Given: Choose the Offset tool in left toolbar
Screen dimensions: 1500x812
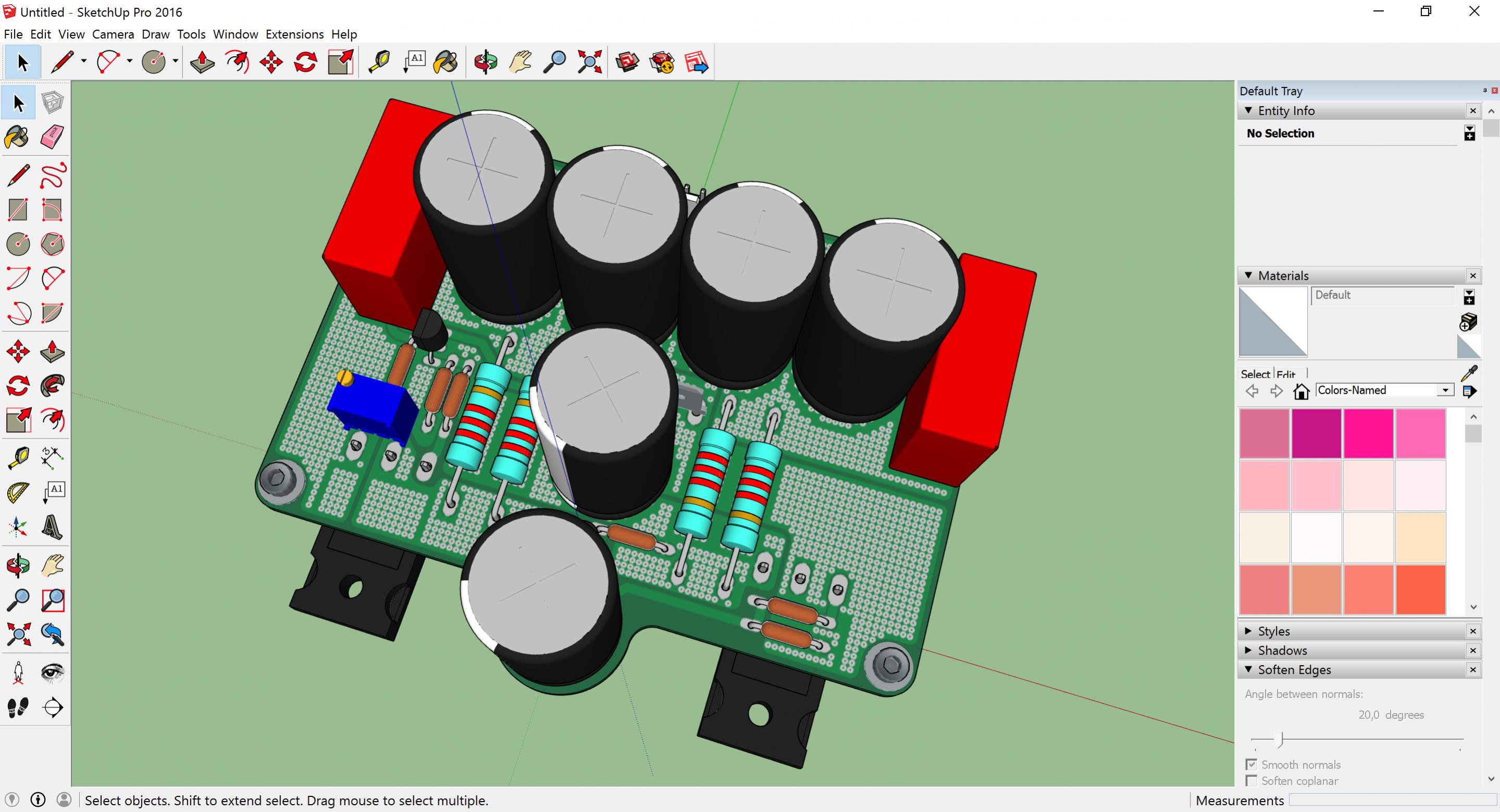Looking at the screenshot, I should point(53,420).
